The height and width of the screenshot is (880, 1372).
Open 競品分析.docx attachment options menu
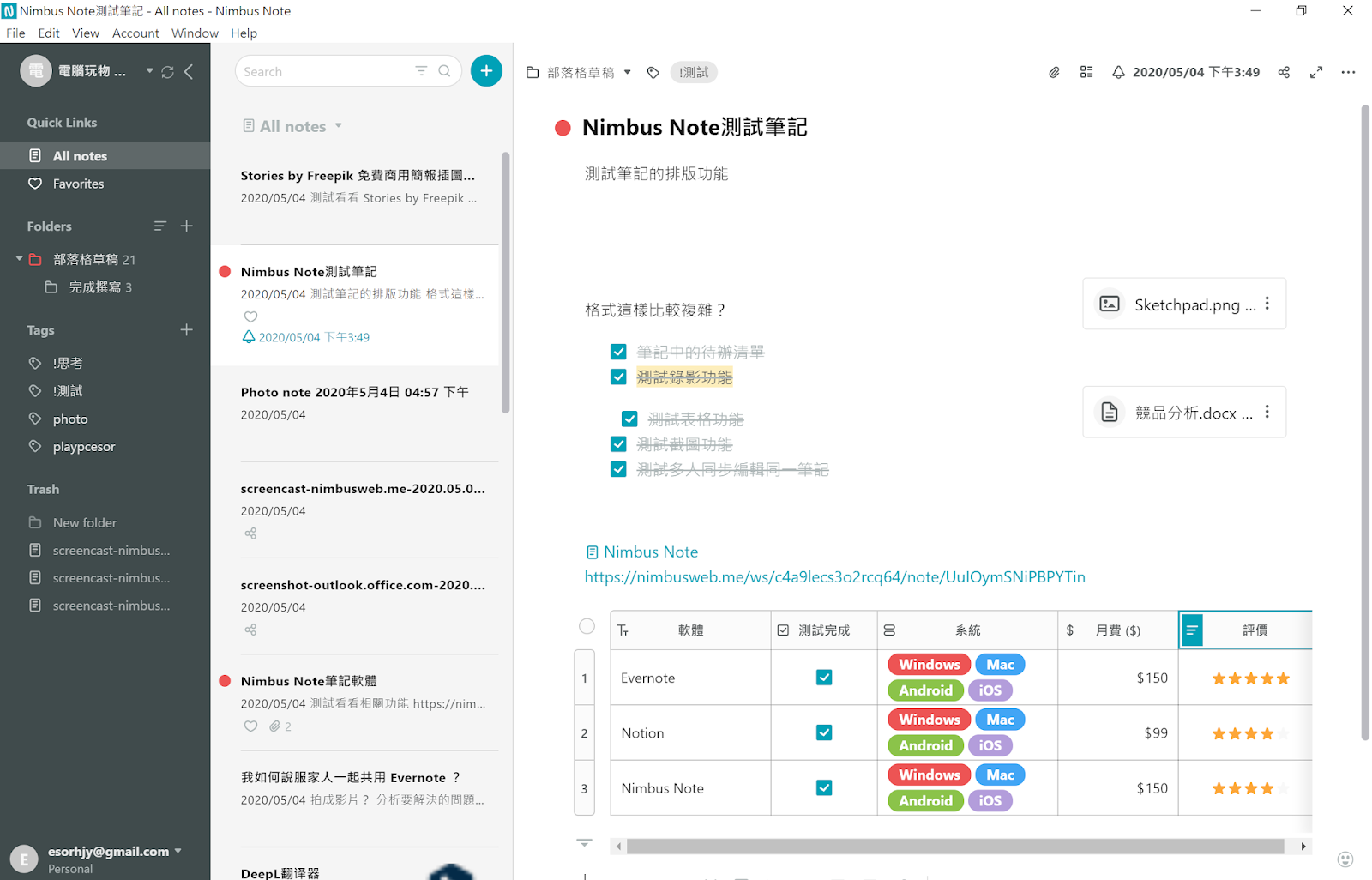[x=1267, y=412]
